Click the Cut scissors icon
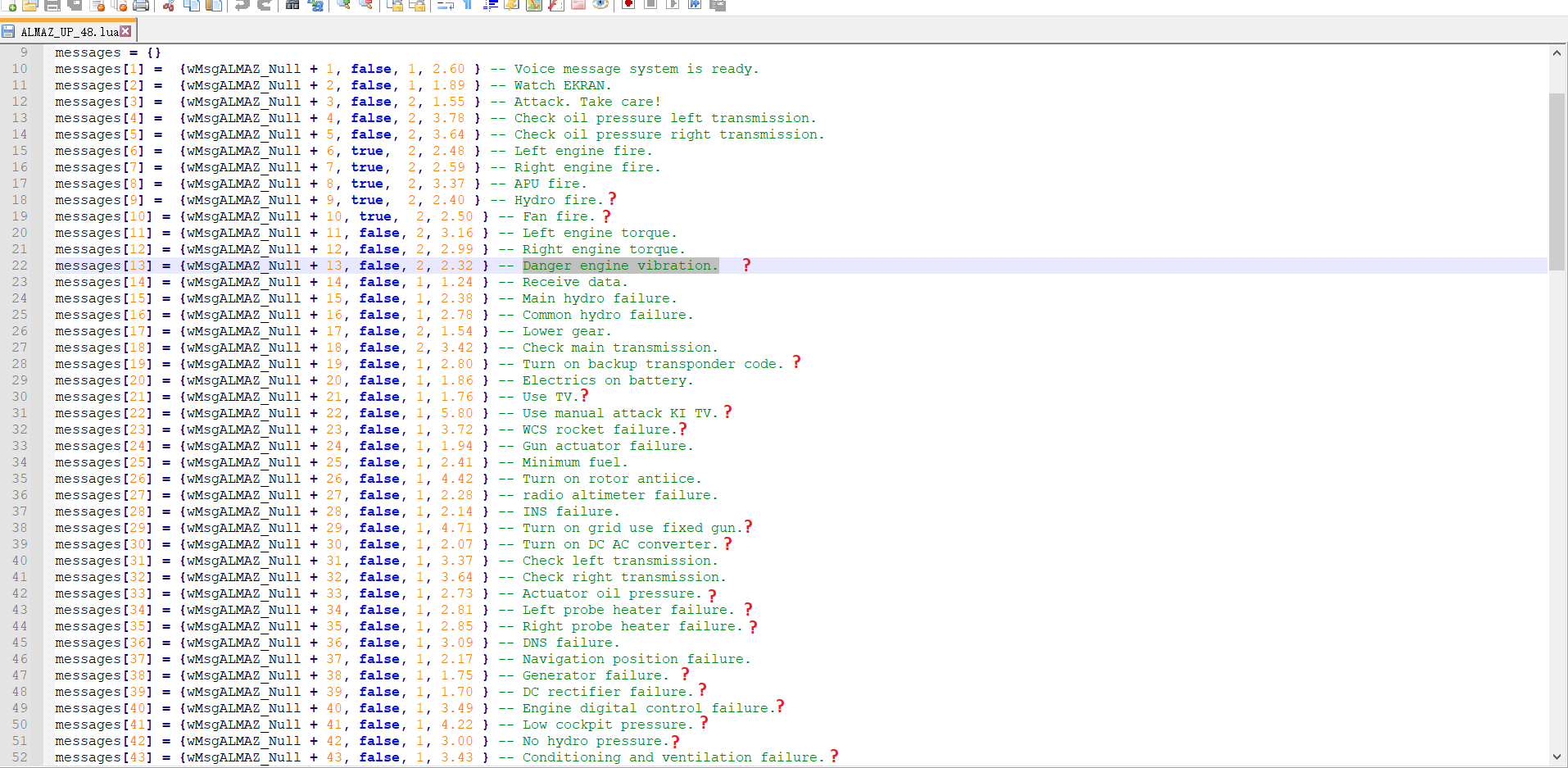Viewport: 1568px width, 768px height. pyautogui.click(x=170, y=5)
